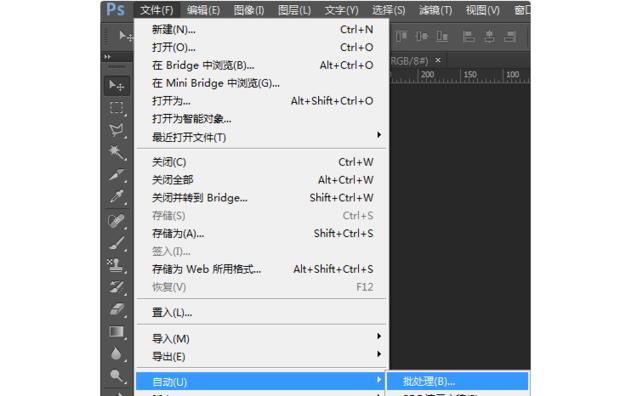Select the History Brush tool

[x=117, y=287]
